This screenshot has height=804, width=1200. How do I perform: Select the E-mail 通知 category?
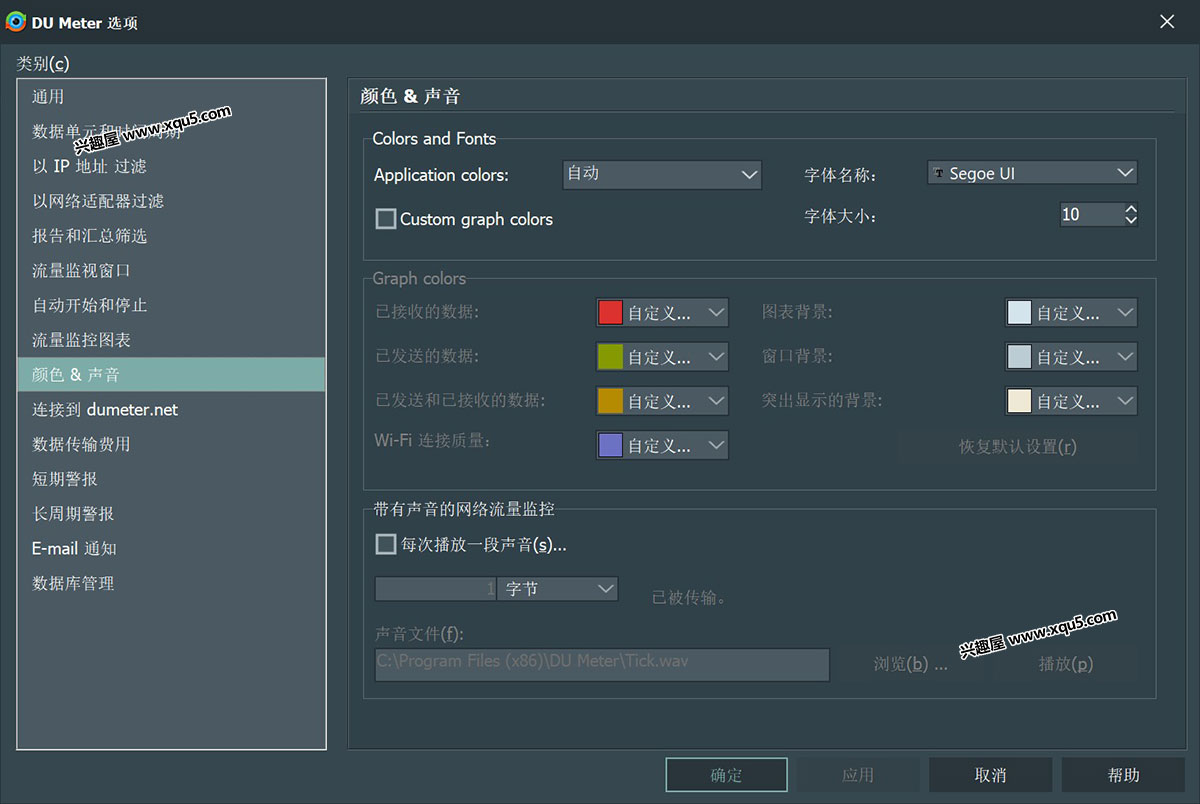point(171,548)
